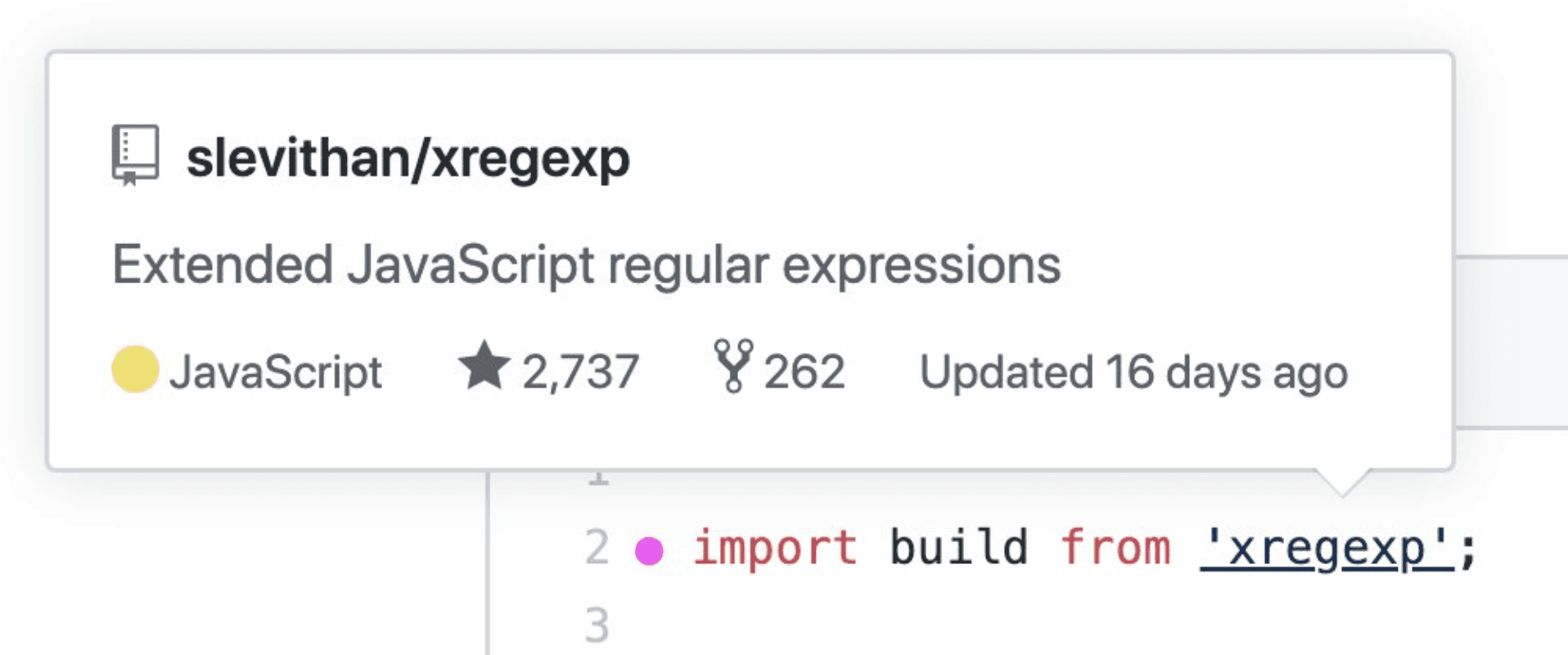Click the 2,737 stars count

[580, 373]
